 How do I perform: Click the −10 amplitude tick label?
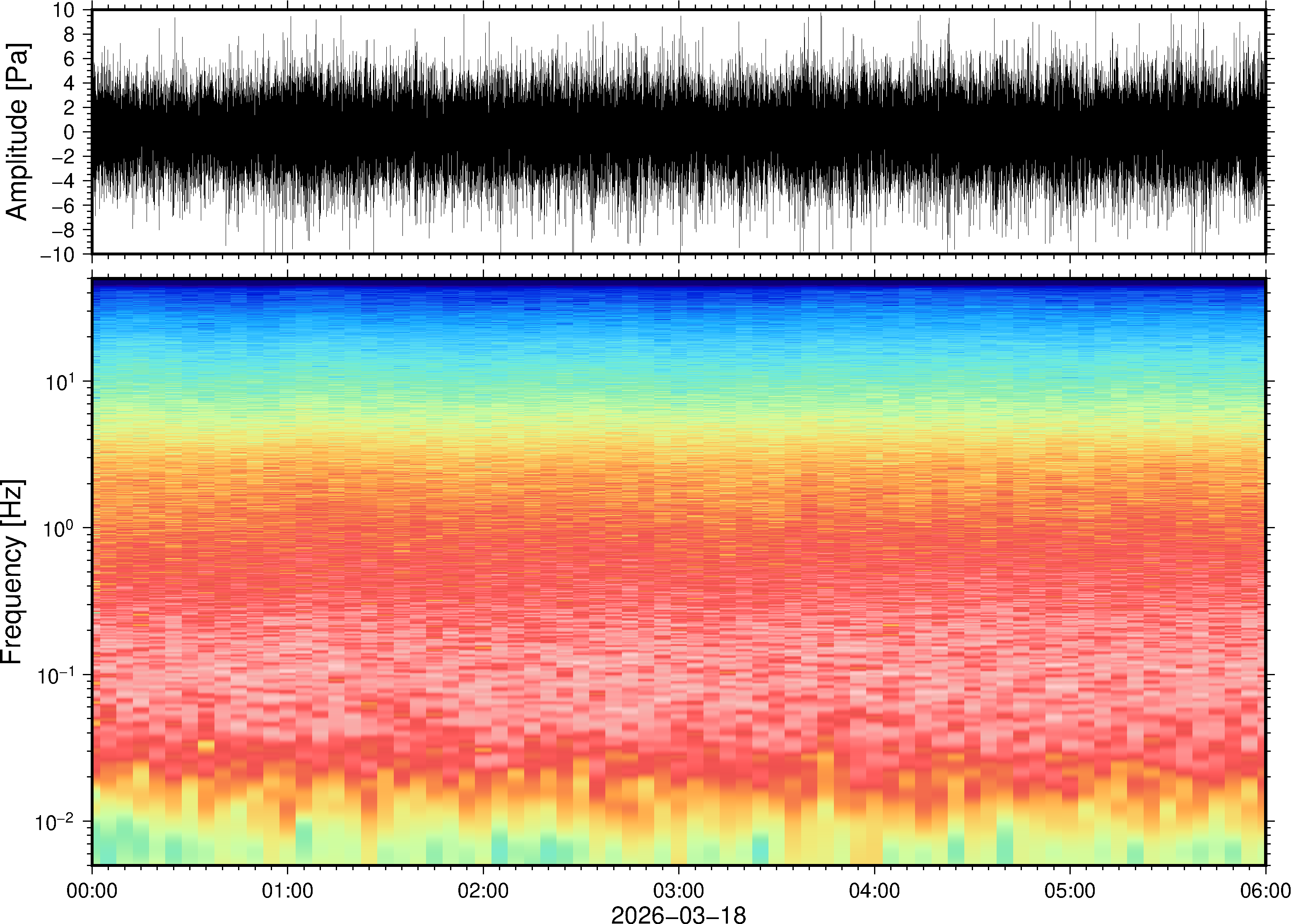[x=58, y=254]
